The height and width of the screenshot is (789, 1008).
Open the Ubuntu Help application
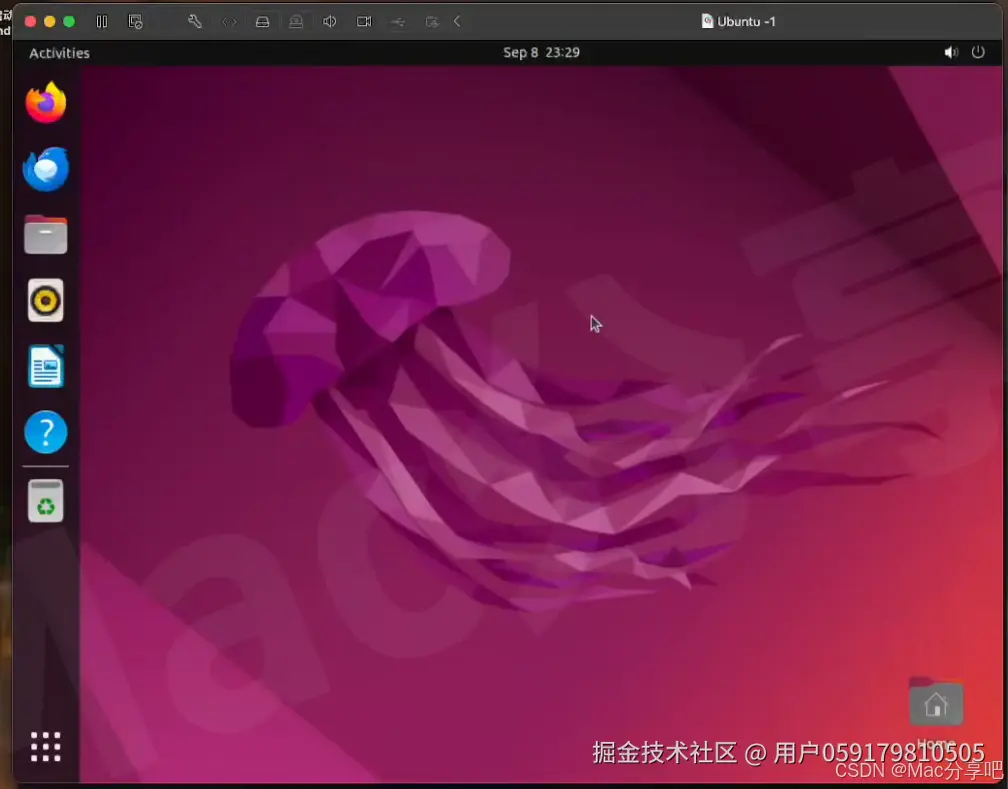tap(45, 432)
